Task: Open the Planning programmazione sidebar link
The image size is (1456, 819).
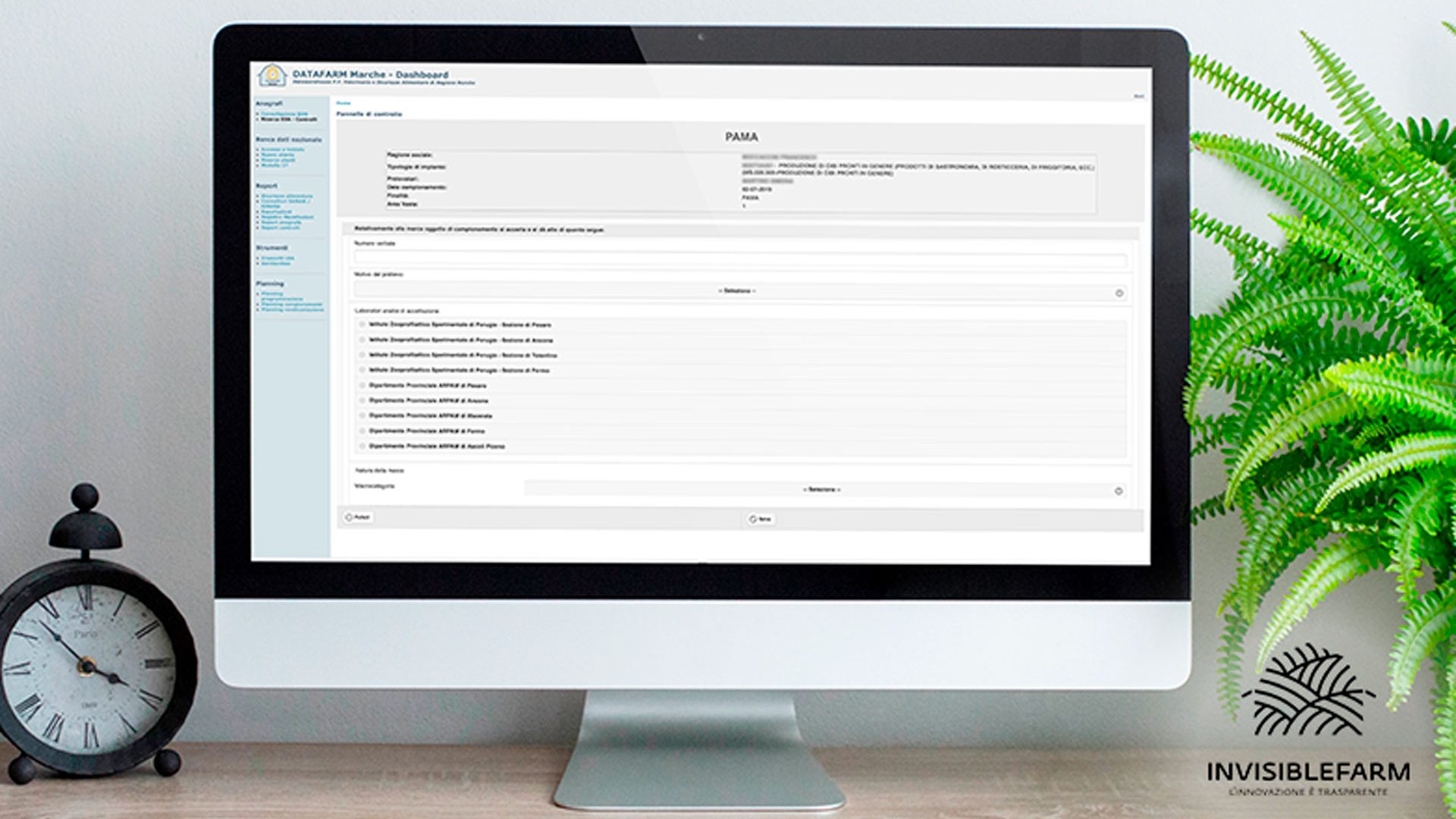Action: 282,297
